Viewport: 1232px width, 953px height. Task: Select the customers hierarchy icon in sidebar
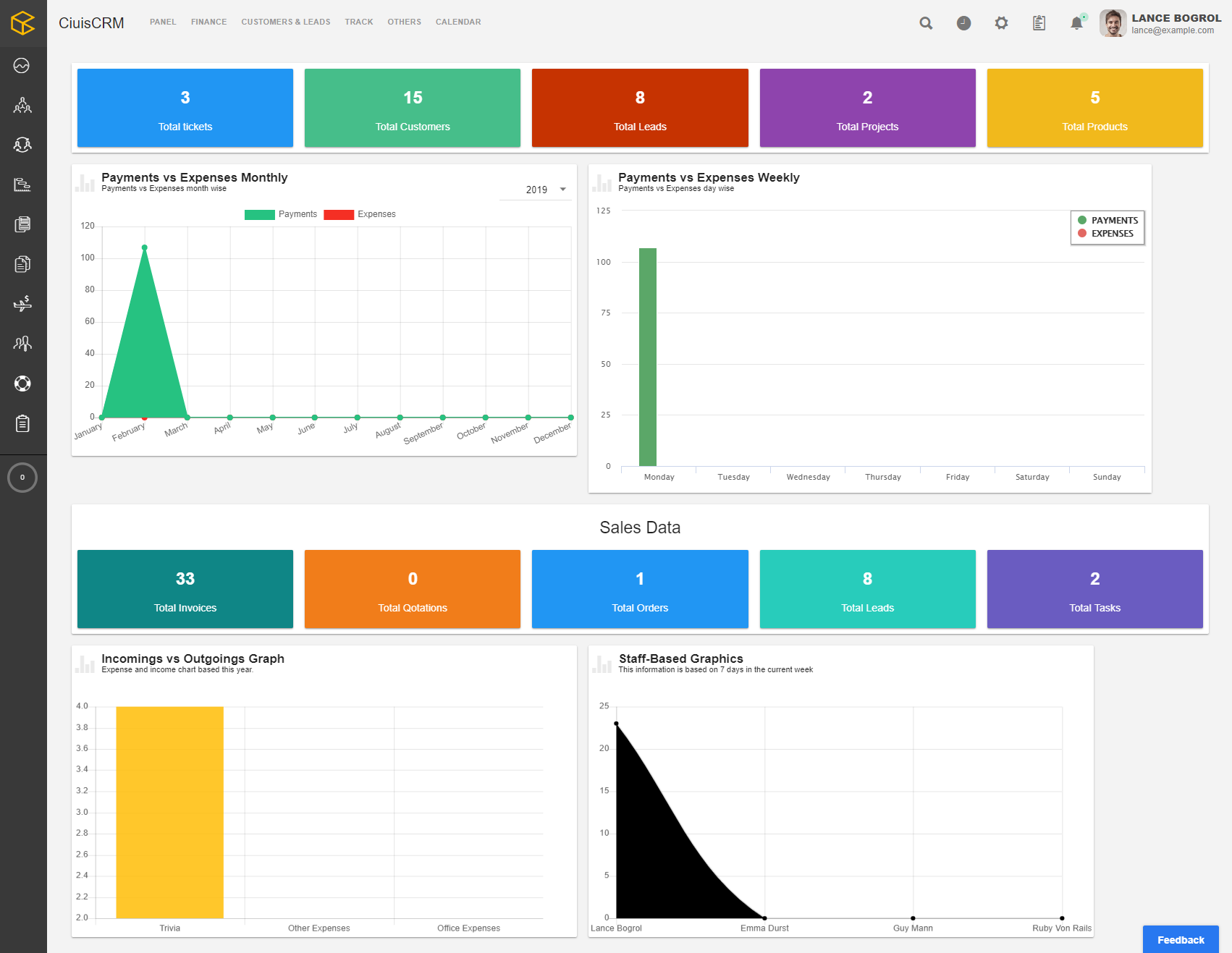tap(22, 105)
